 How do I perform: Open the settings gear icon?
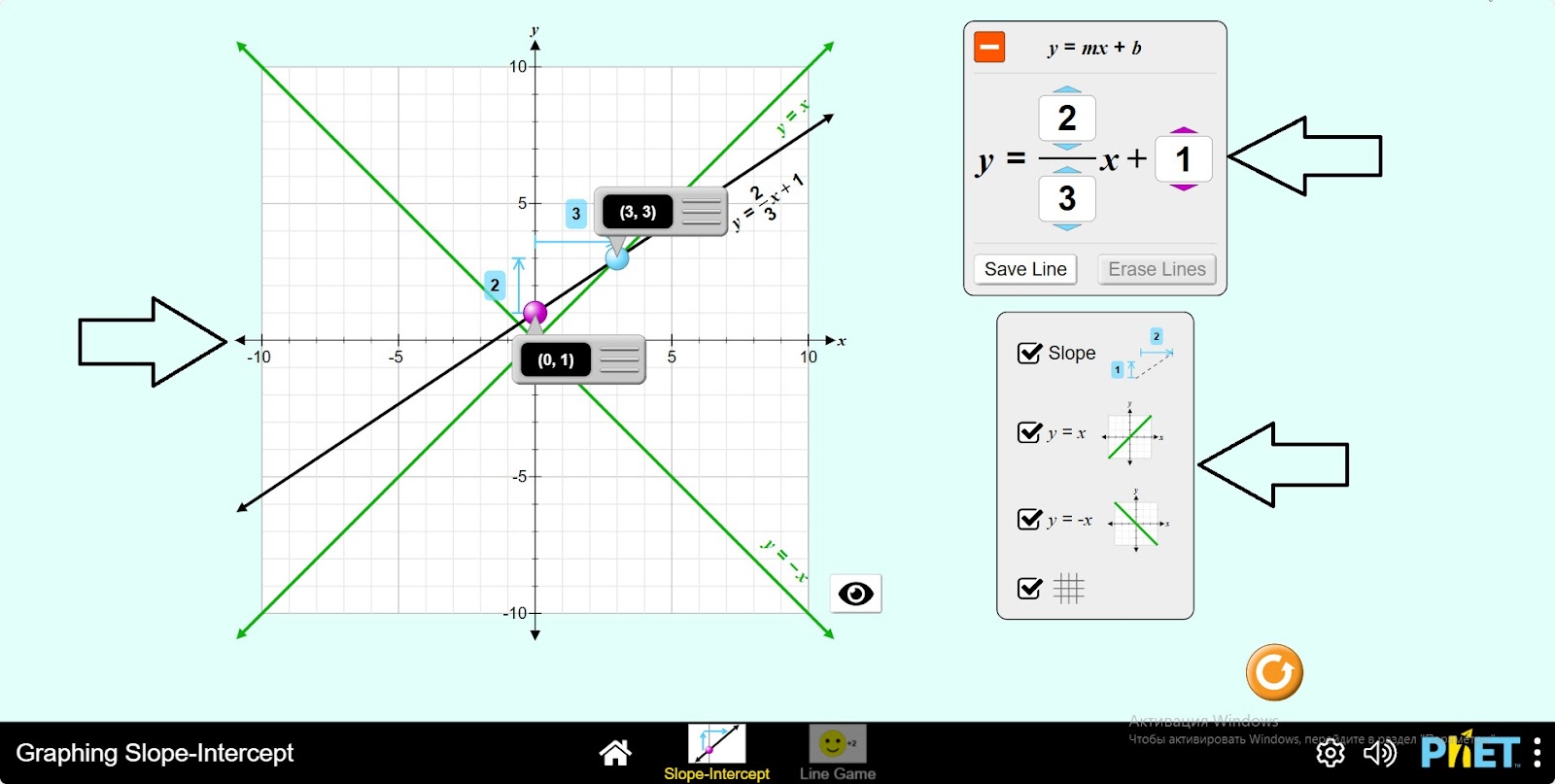point(1330,753)
